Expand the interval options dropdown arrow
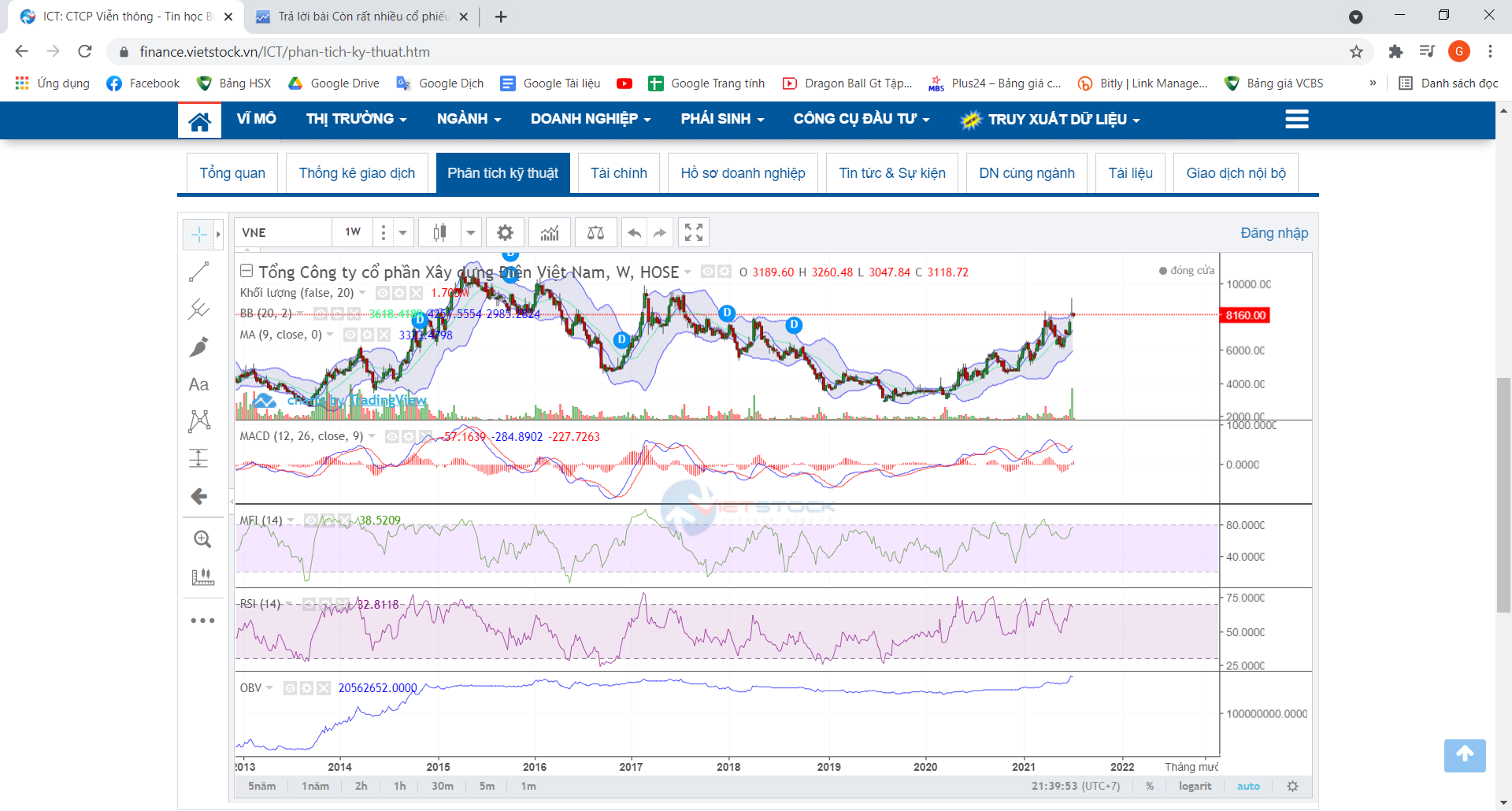The width and height of the screenshot is (1512, 811). pyautogui.click(x=402, y=232)
